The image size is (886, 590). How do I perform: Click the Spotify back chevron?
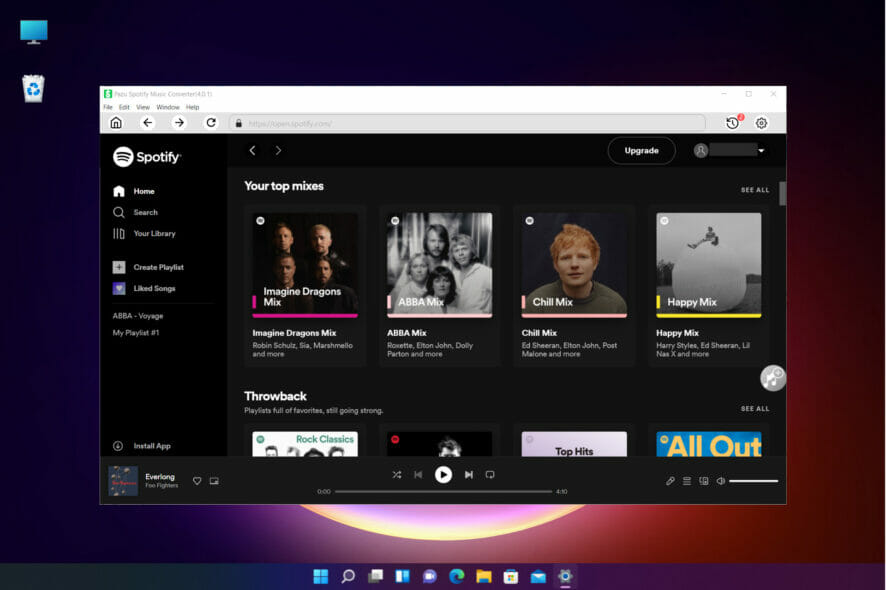[x=253, y=150]
